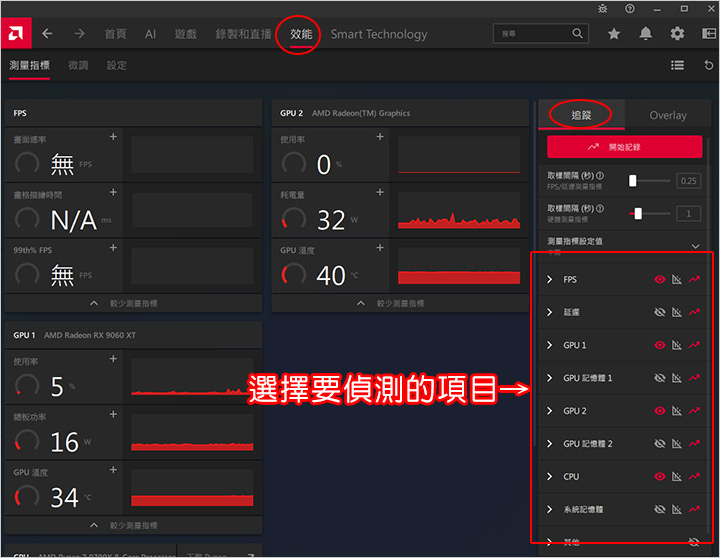
Task: Switch to the Overlay tab
Action: click(x=668, y=115)
